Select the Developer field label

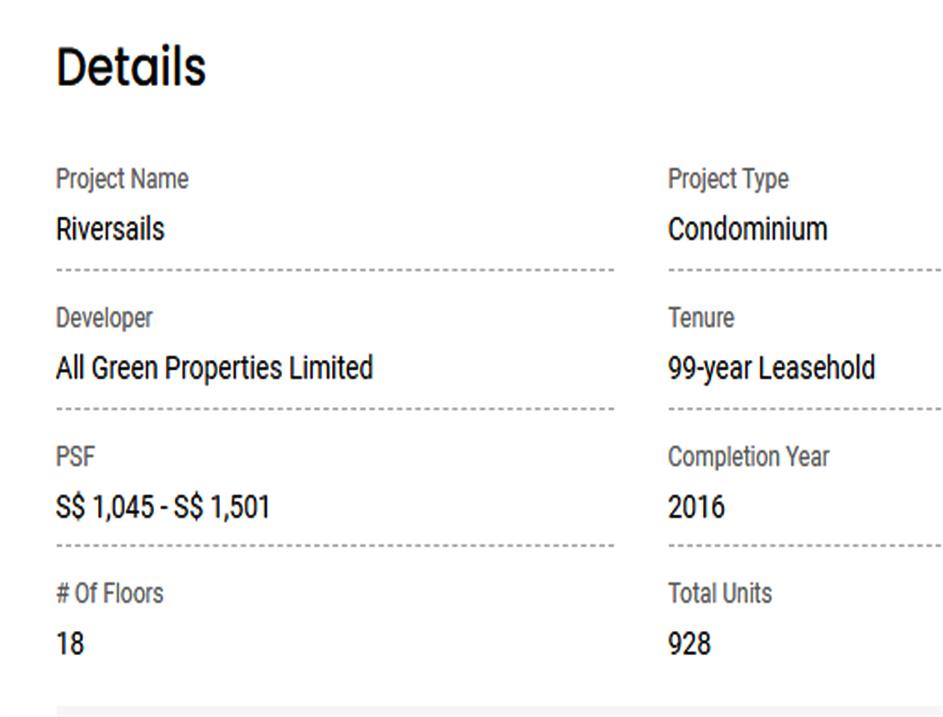click(x=104, y=318)
